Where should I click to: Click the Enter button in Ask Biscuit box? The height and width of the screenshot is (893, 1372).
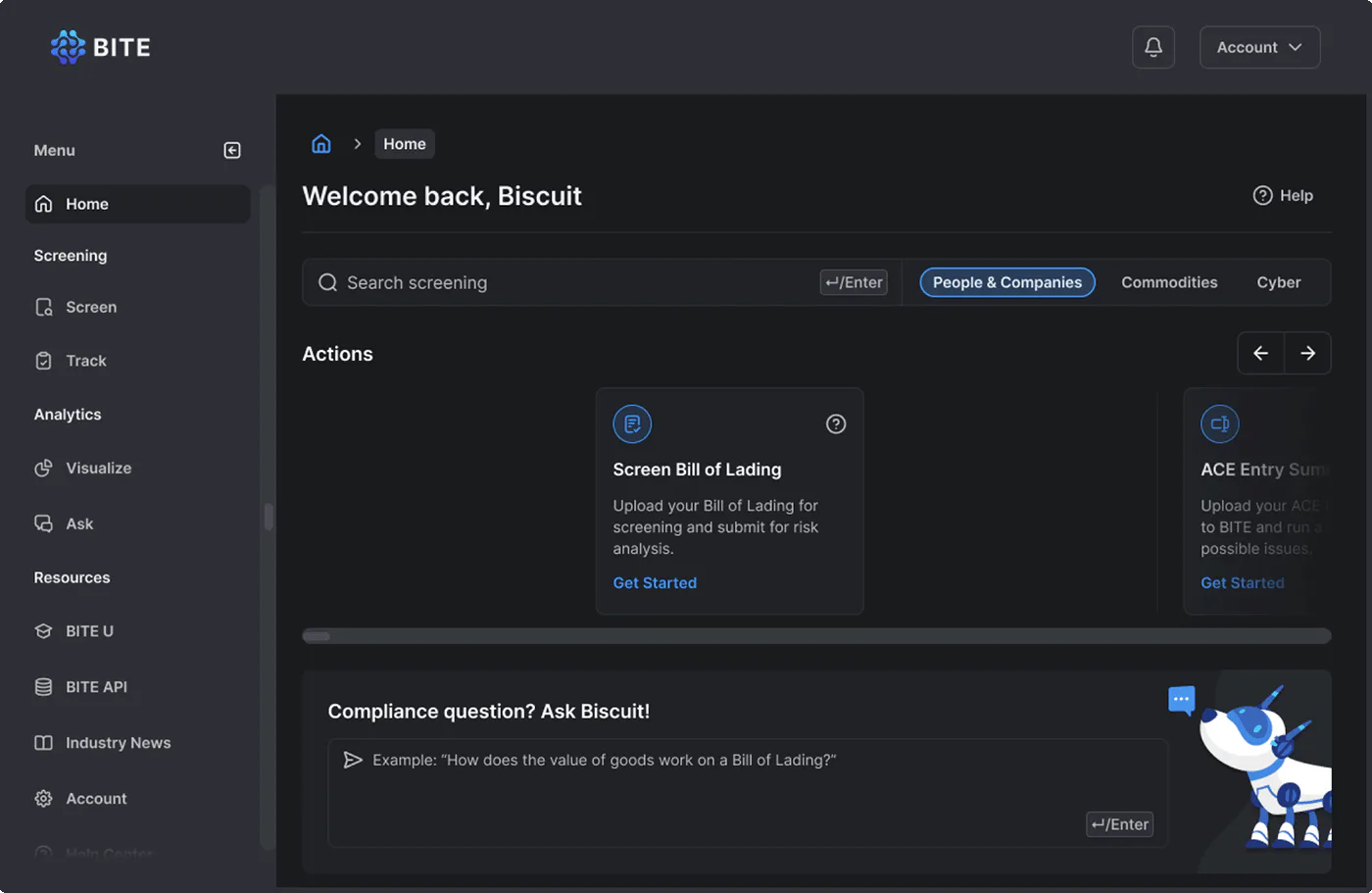click(1119, 824)
